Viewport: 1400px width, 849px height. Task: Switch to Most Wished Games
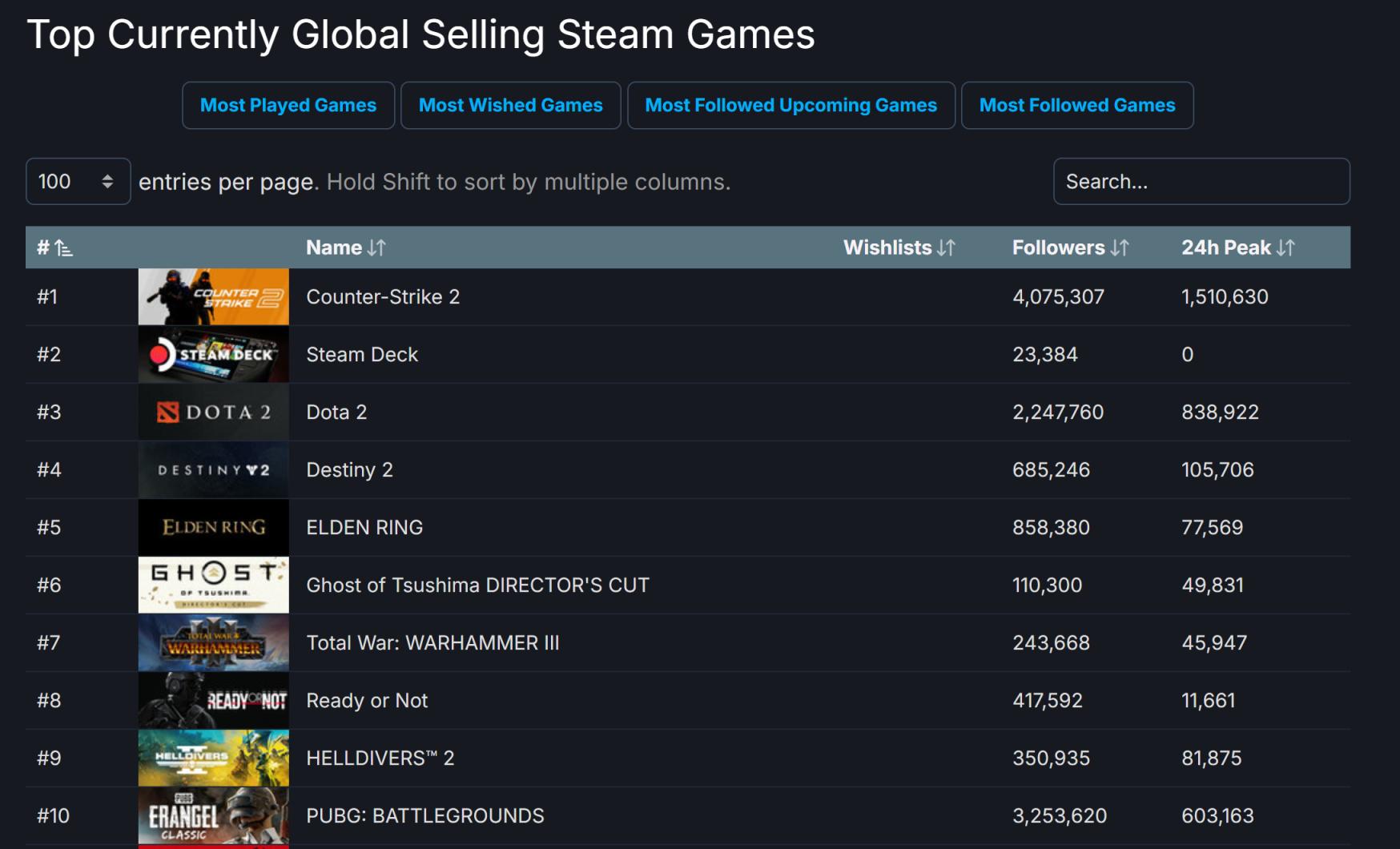[x=510, y=105]
